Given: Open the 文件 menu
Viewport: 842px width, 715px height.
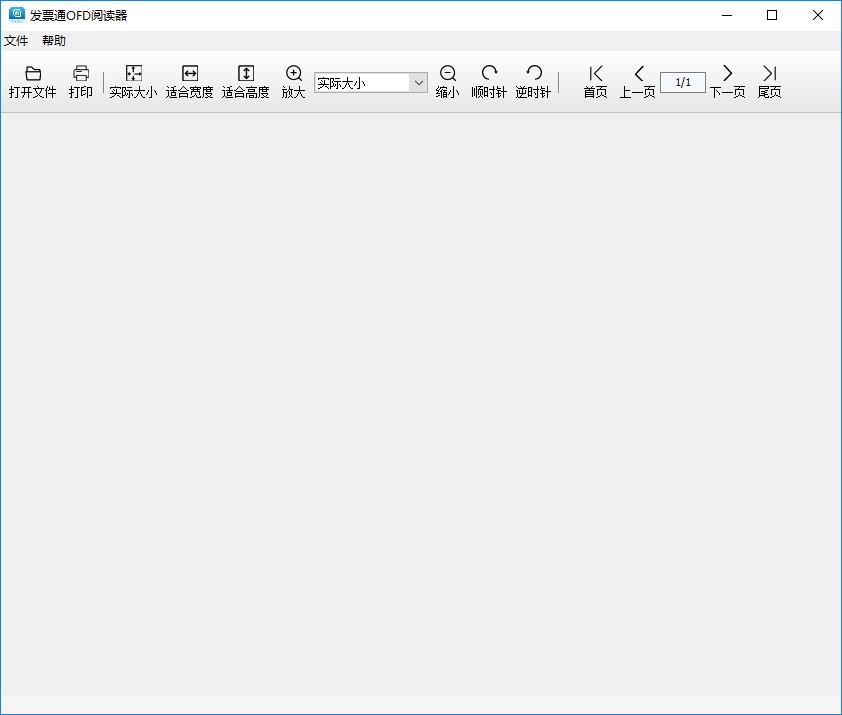Looking at the screenshot, I should 16,41.
